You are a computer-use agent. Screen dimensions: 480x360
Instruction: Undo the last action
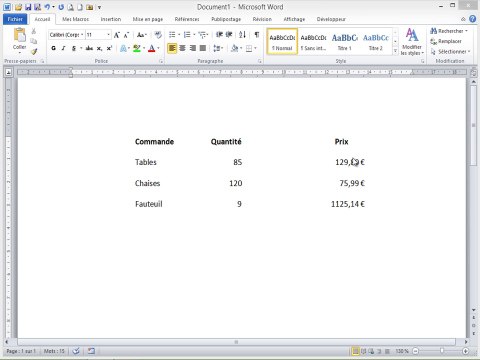47,7
